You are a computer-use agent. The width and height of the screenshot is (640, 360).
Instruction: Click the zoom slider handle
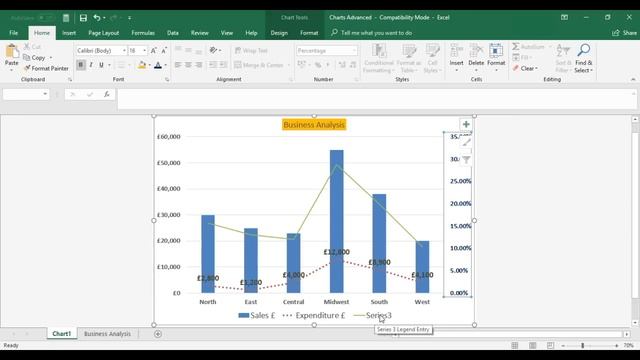[x=582, y=346]
